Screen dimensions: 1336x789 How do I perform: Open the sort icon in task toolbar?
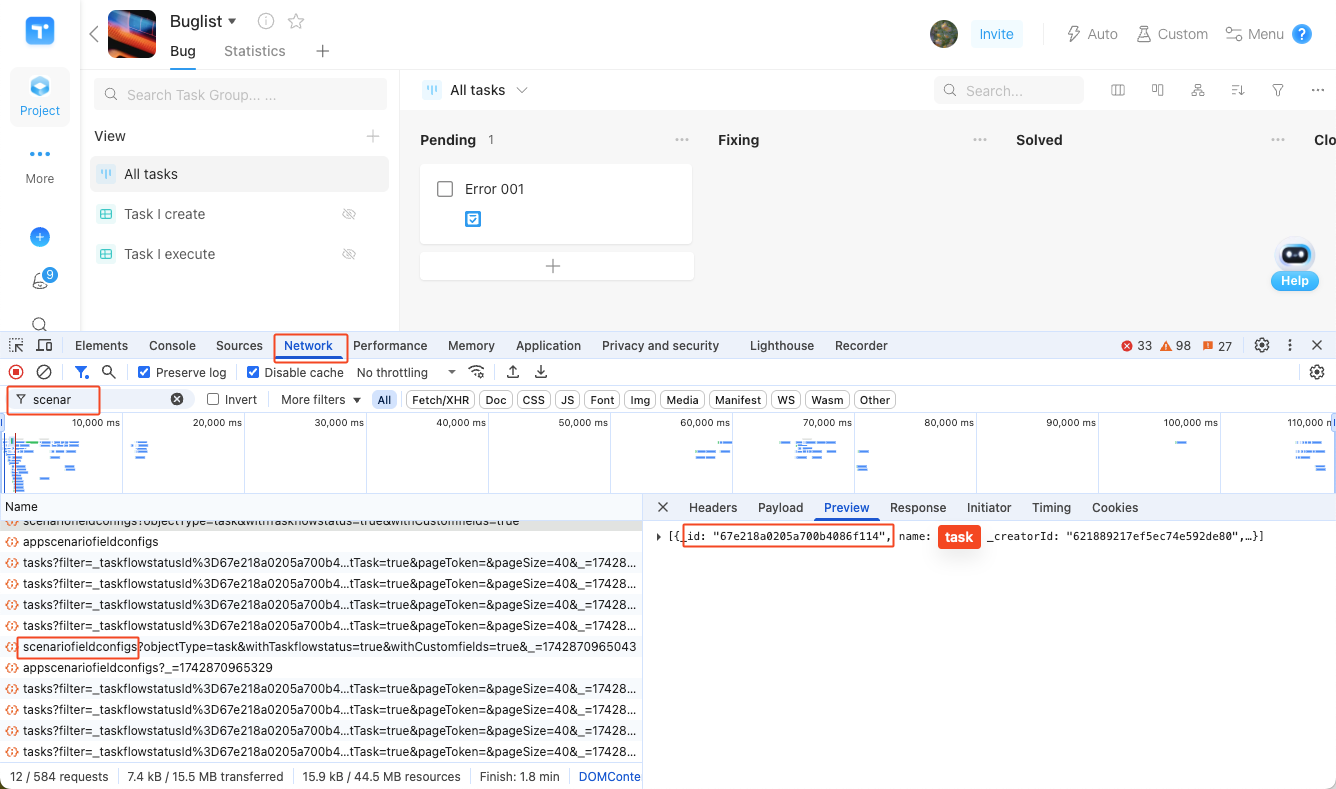1238,90
